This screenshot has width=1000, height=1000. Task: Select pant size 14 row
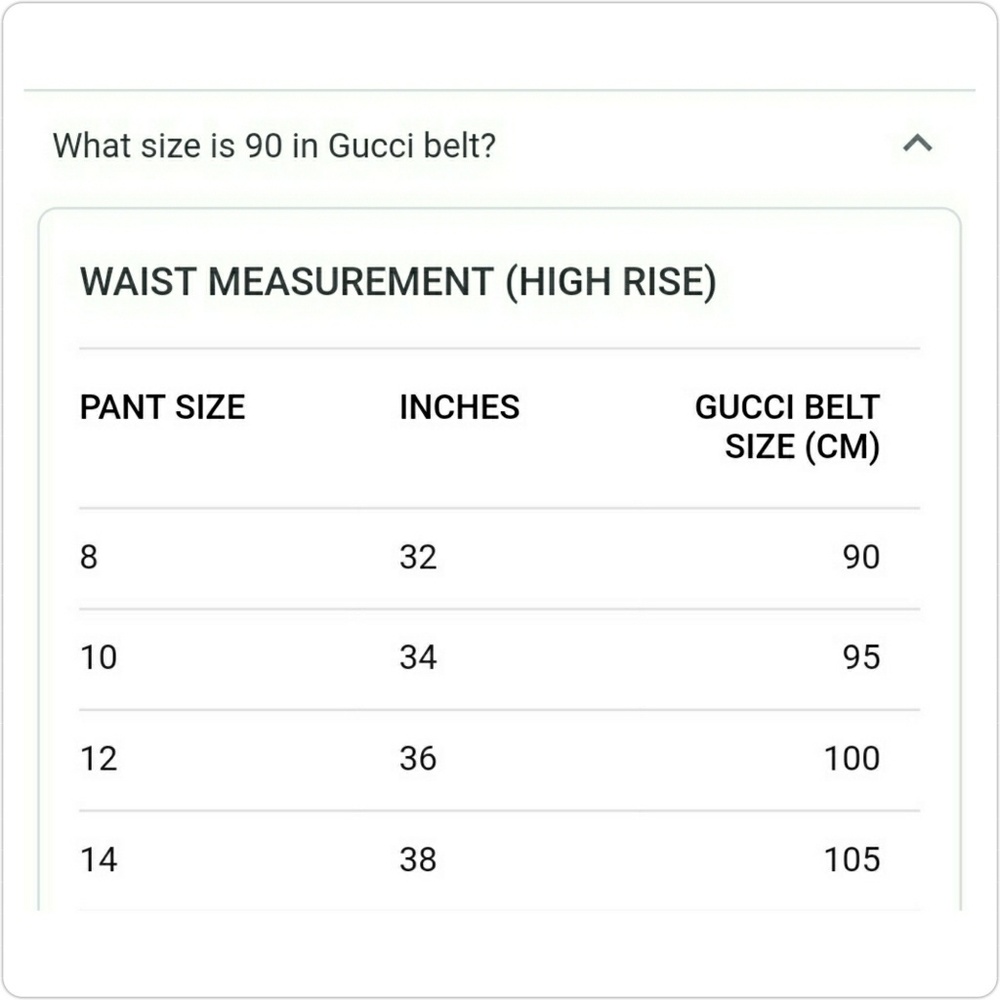click(99, 858)
